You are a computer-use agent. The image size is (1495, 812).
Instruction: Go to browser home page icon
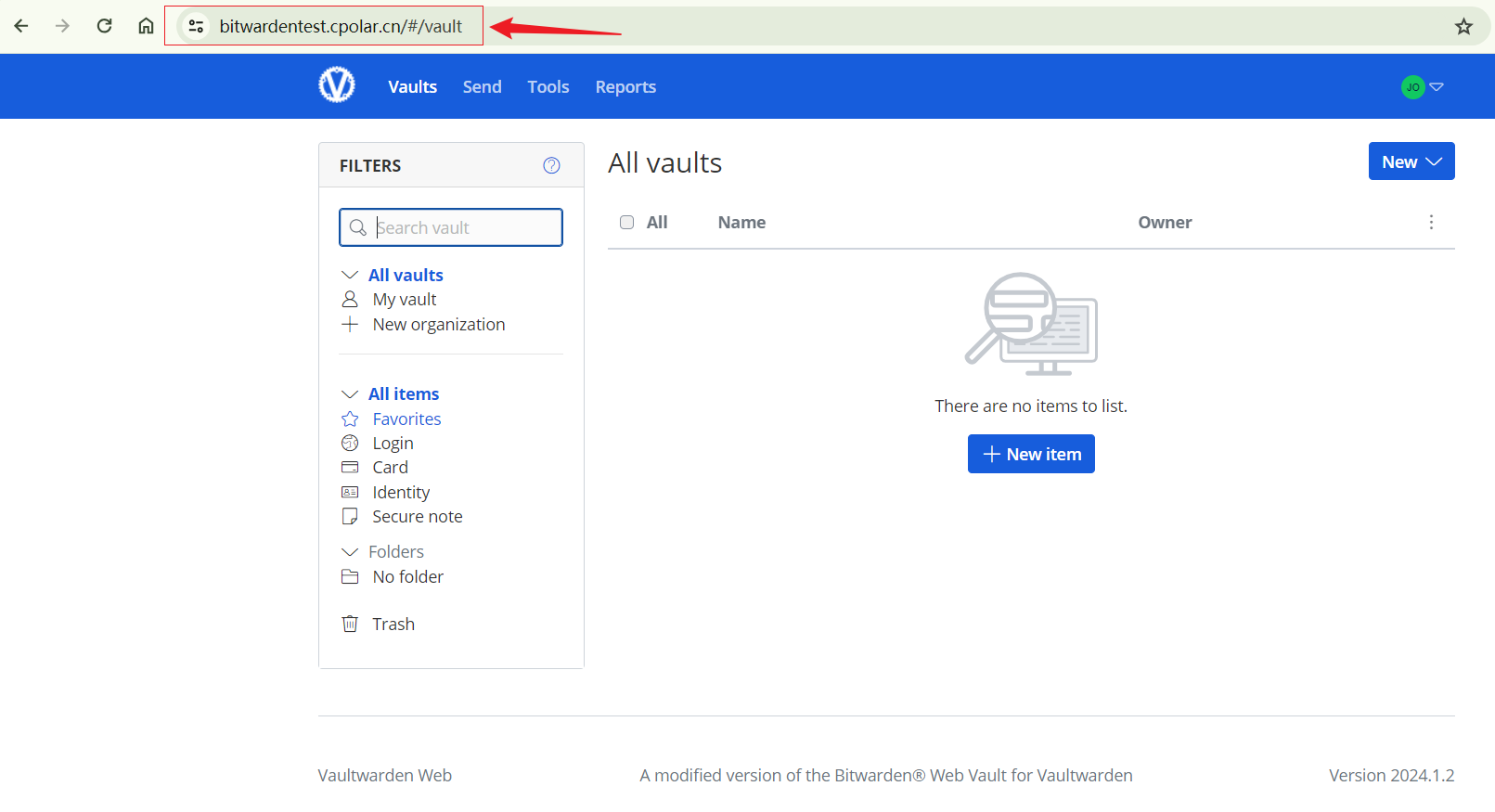(x=146, y=26)
